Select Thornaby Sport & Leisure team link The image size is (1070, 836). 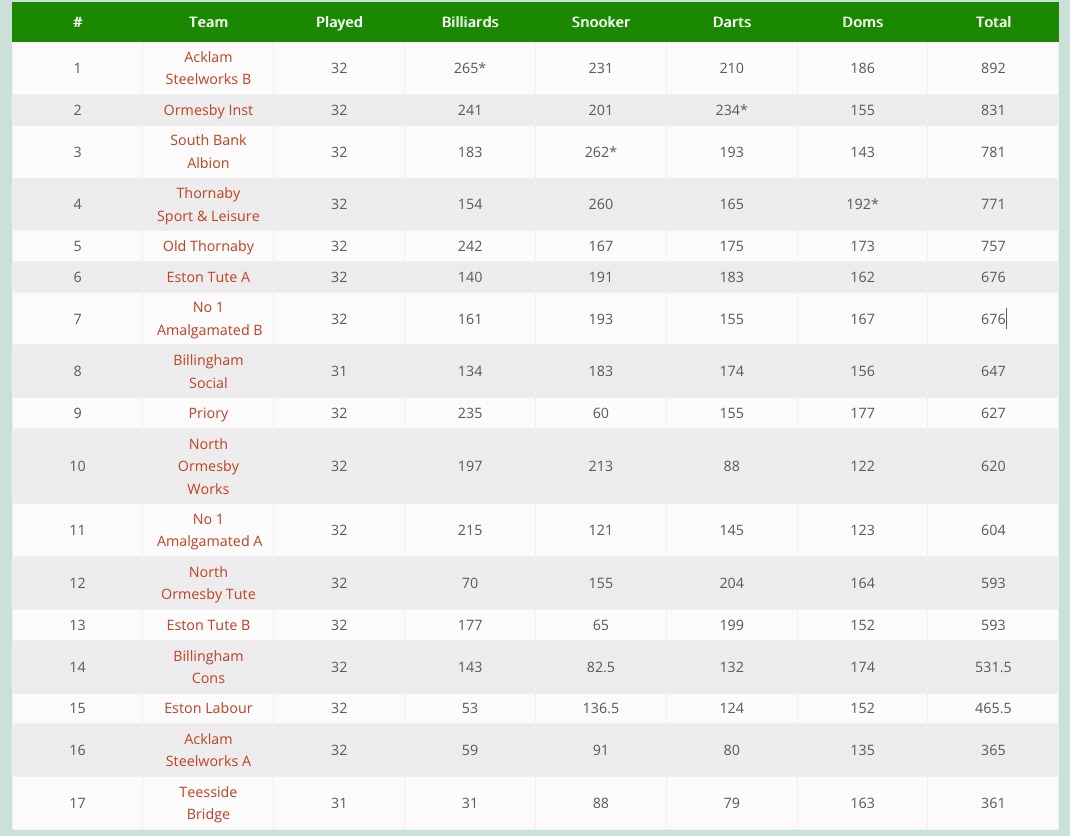208,204
